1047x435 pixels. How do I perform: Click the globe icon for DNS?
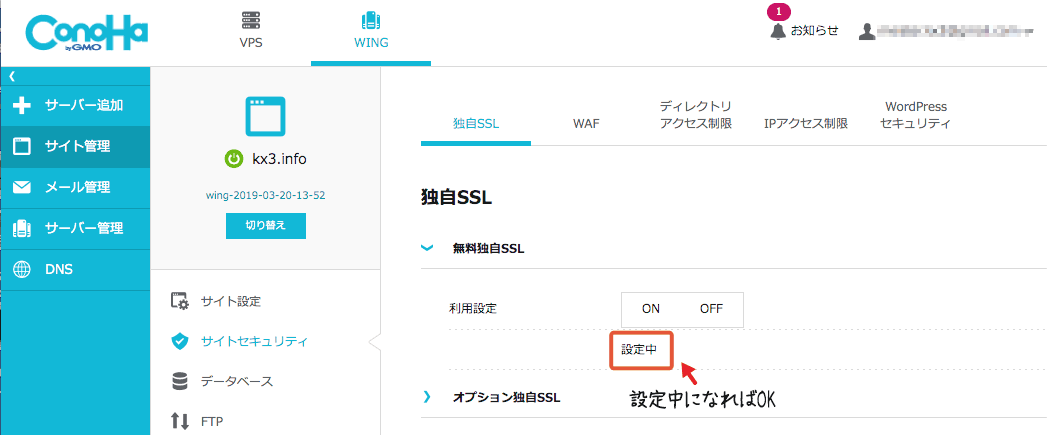coord(22,269)
